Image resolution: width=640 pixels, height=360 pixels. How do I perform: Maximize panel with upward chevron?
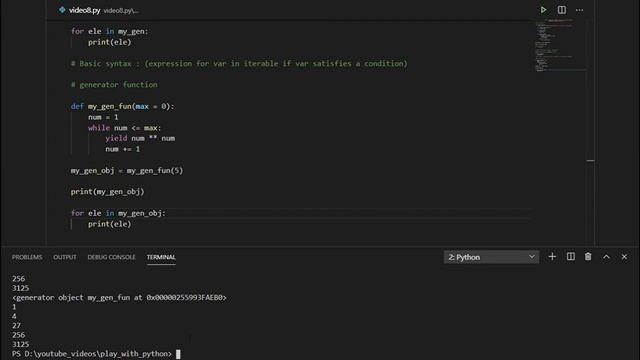point(607,257)
